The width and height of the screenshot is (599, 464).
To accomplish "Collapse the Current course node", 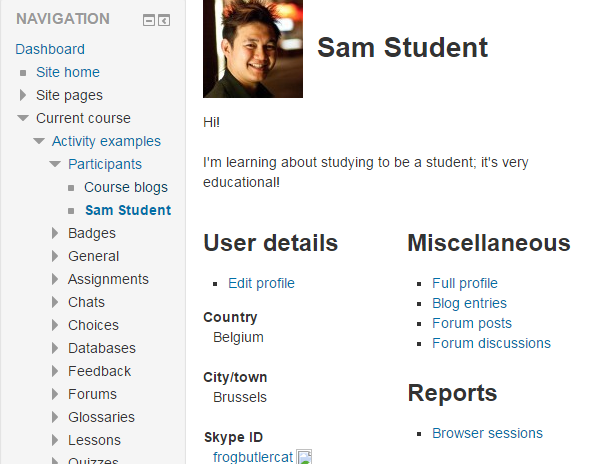I will coord(23,118).
